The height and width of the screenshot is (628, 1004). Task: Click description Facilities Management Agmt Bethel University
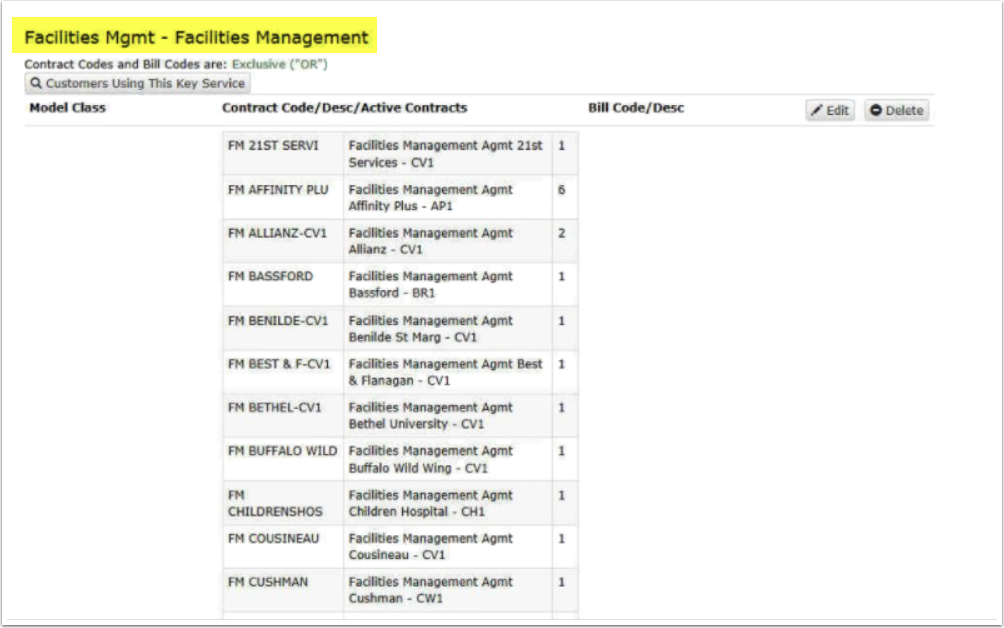[431, 415]
